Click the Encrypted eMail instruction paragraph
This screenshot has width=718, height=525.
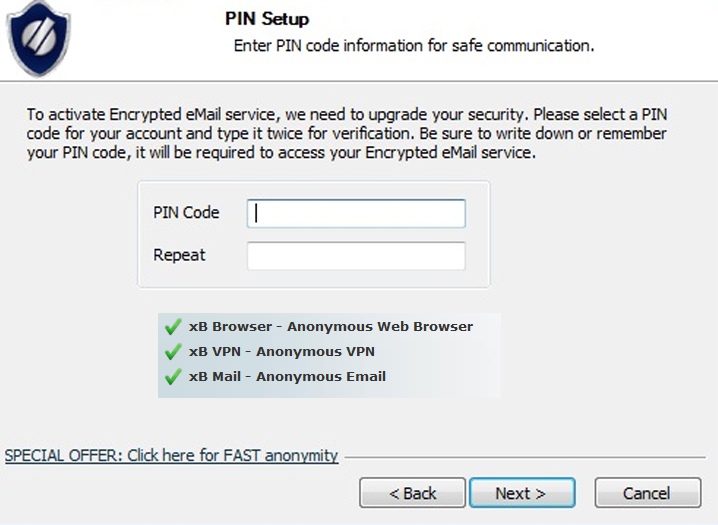pyautogui.click(x=347, y=133)
